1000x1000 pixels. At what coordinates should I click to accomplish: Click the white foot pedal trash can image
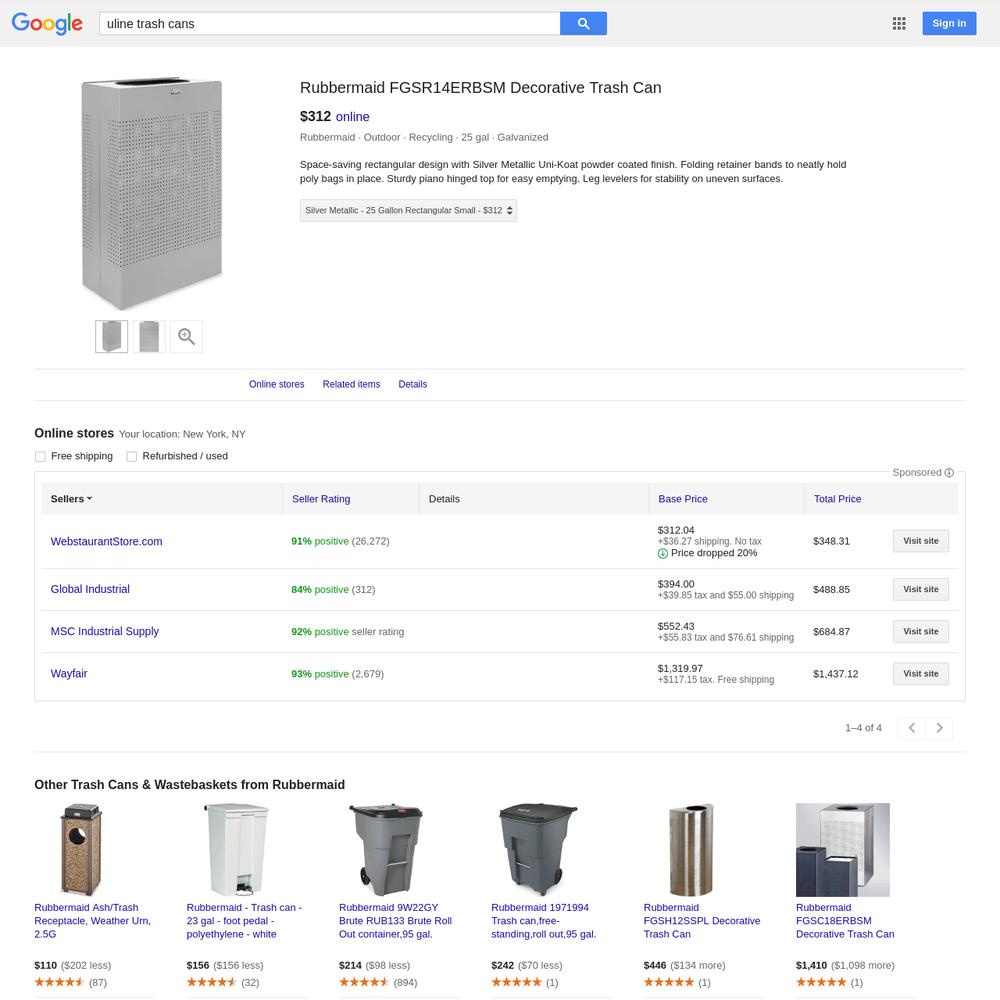pyautogui.click(x=237, y=849)
